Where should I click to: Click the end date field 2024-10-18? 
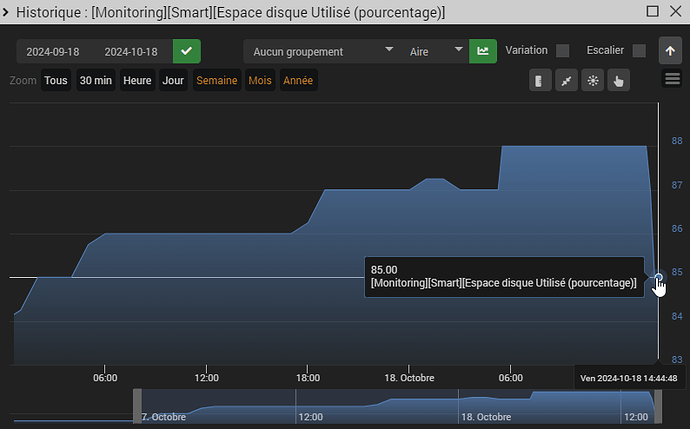point(131,51)
